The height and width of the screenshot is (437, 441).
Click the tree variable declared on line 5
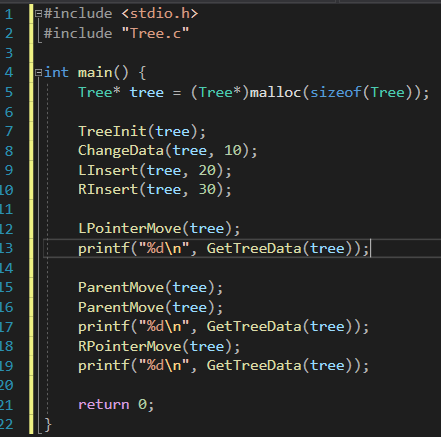(x=147, y=92)
